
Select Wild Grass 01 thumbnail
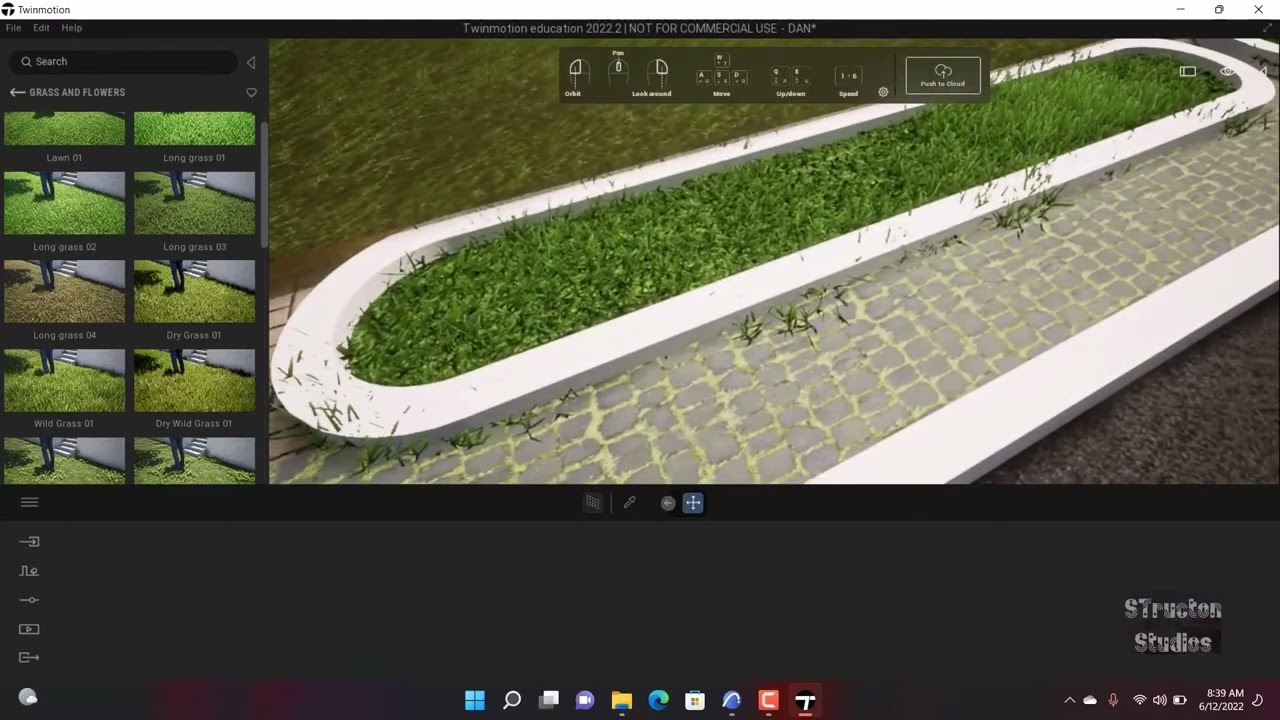(64, 380)
